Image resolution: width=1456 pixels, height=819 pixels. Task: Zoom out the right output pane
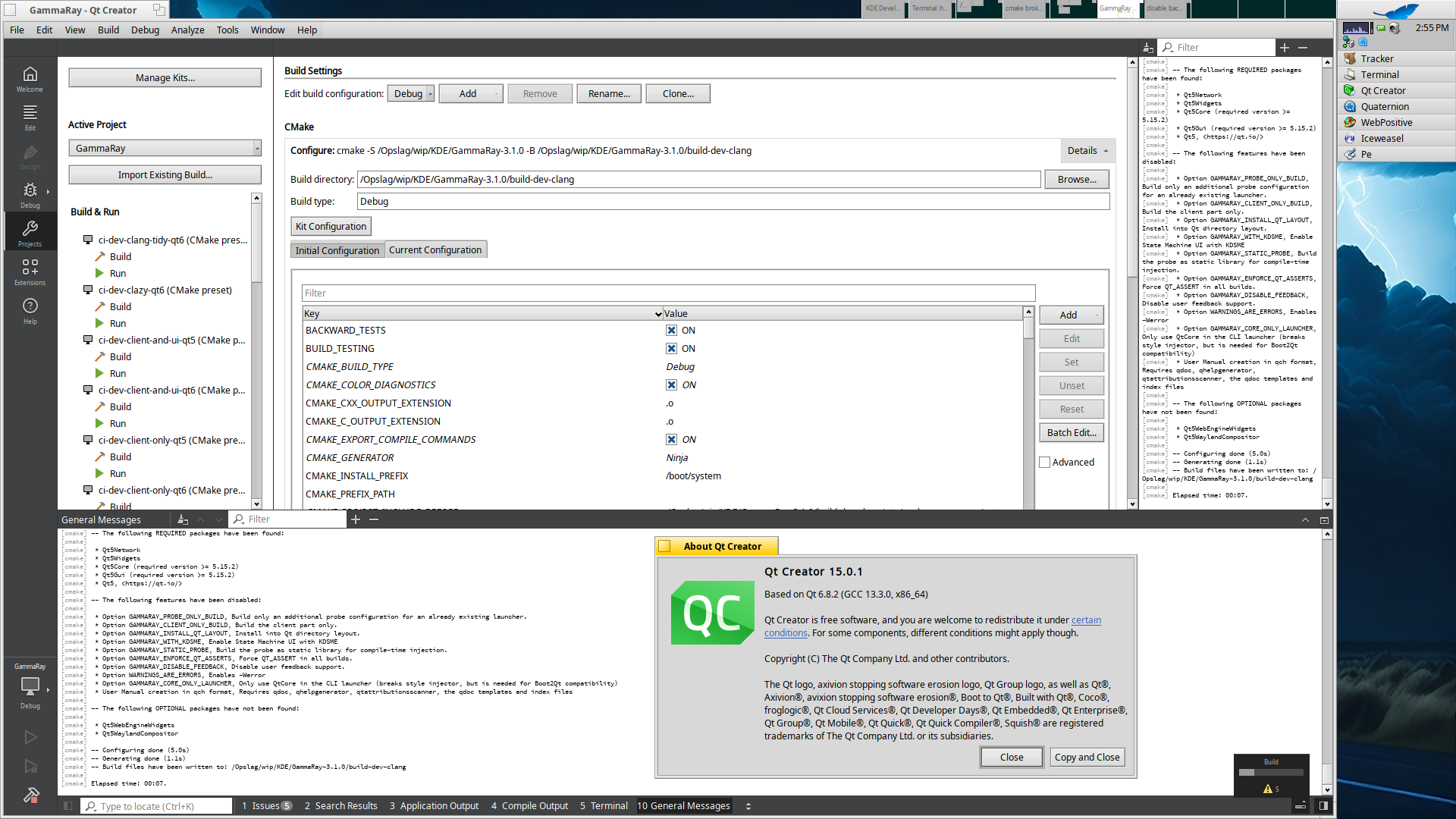click(1303, 47)
